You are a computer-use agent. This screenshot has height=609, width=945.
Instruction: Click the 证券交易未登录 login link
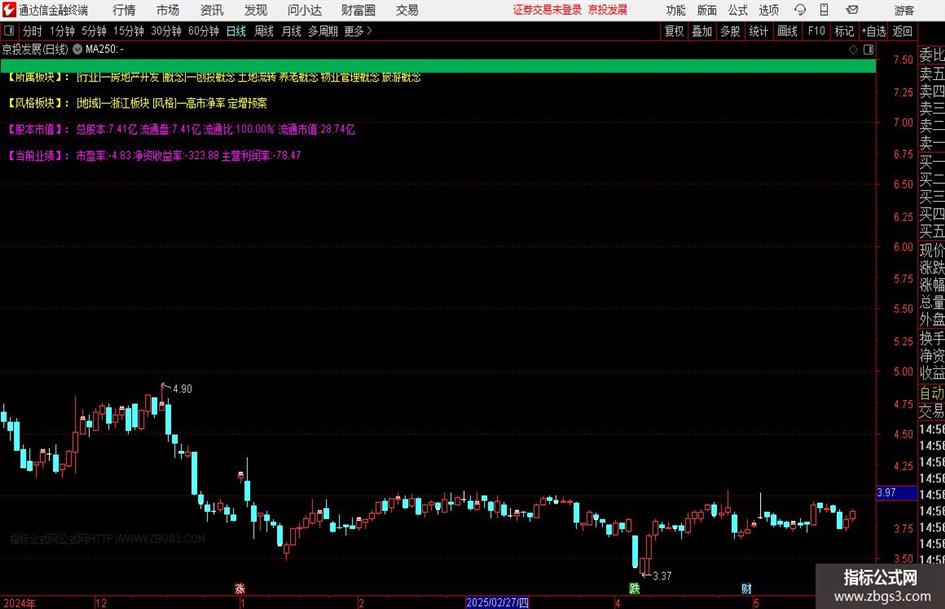[547, 10]
